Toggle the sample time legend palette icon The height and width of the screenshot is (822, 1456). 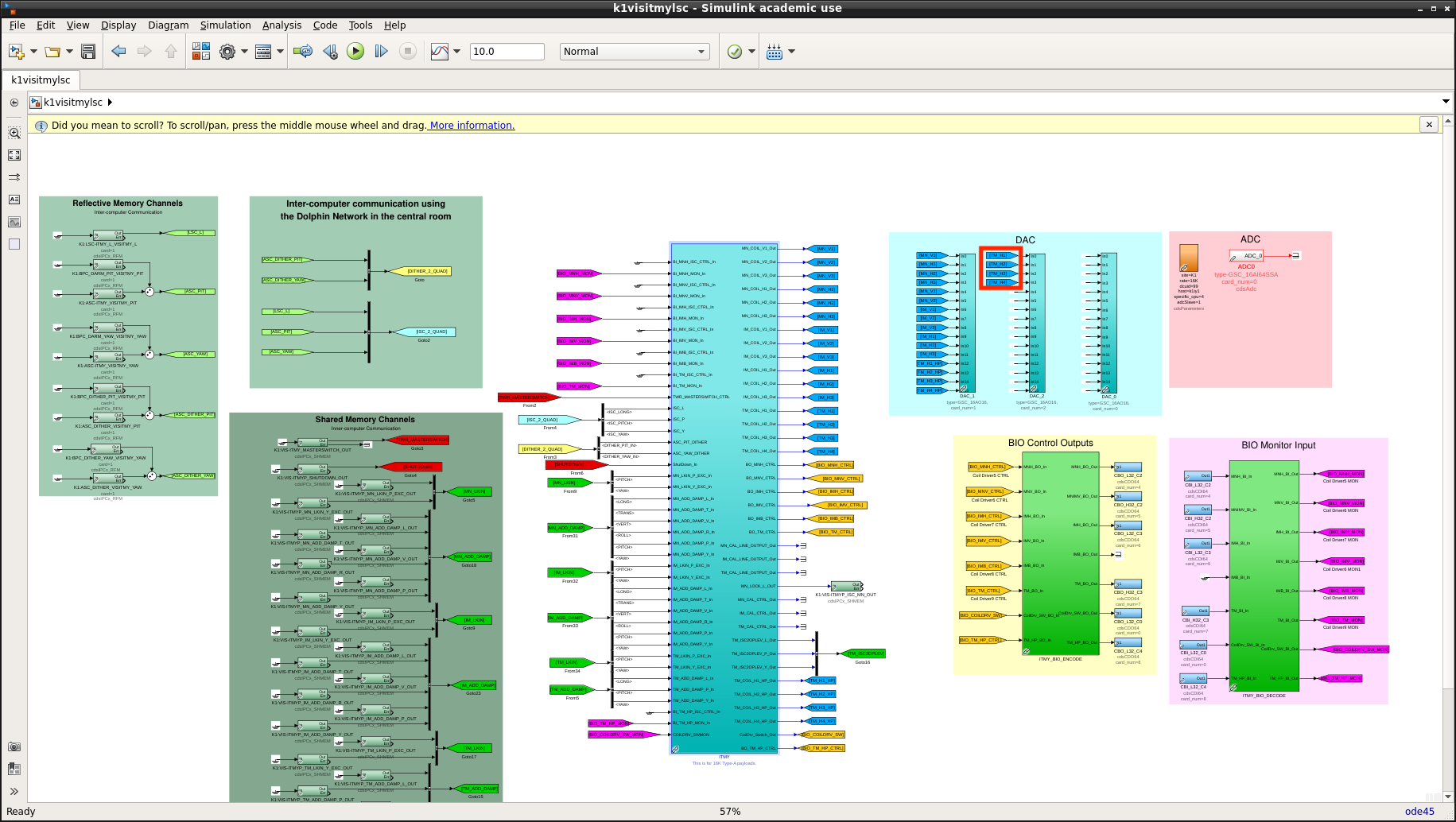[14, 177]
